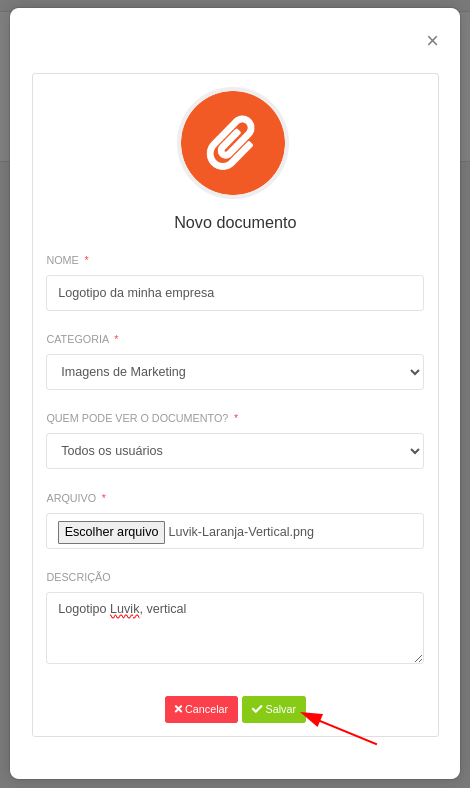Click the underlined word Luvik in description
This screenshot has height=788, width=470.
[x=125, y=609]
